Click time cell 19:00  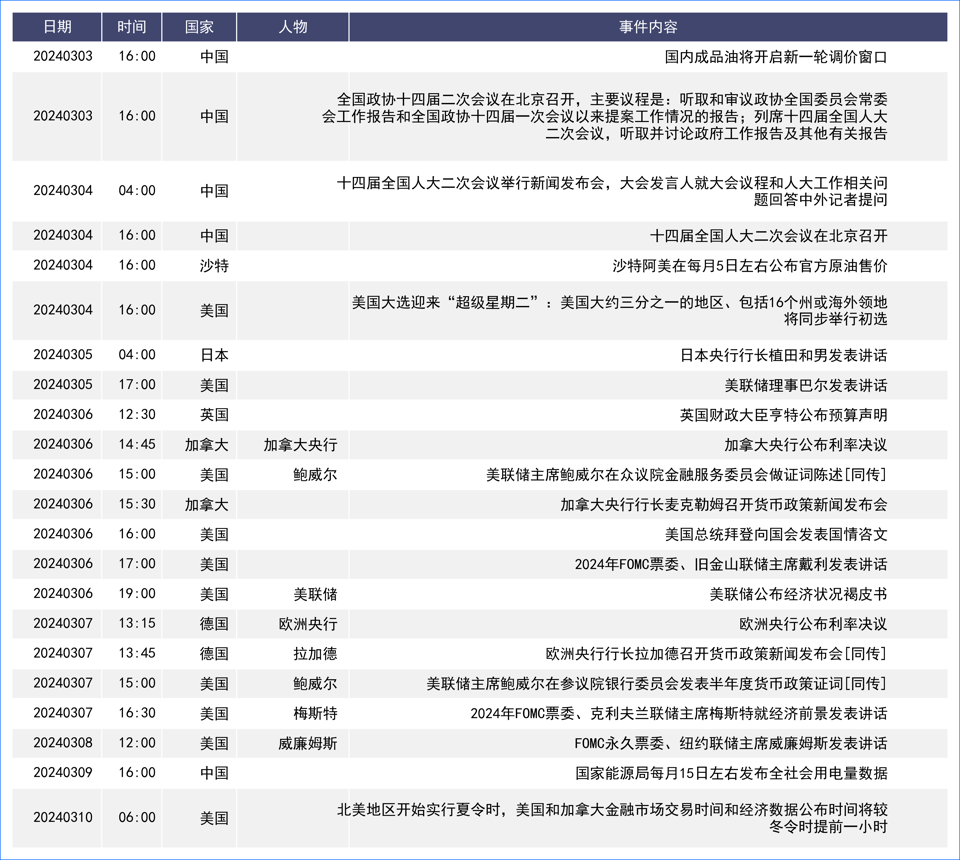coord(137,594)
